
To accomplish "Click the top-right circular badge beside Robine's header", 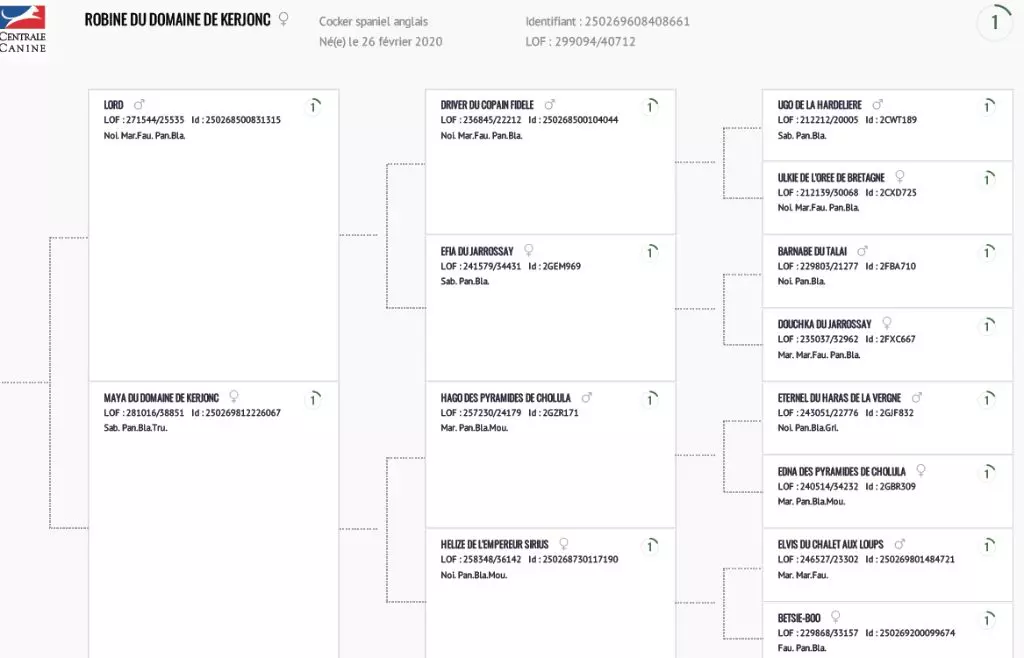I will 994,22.
